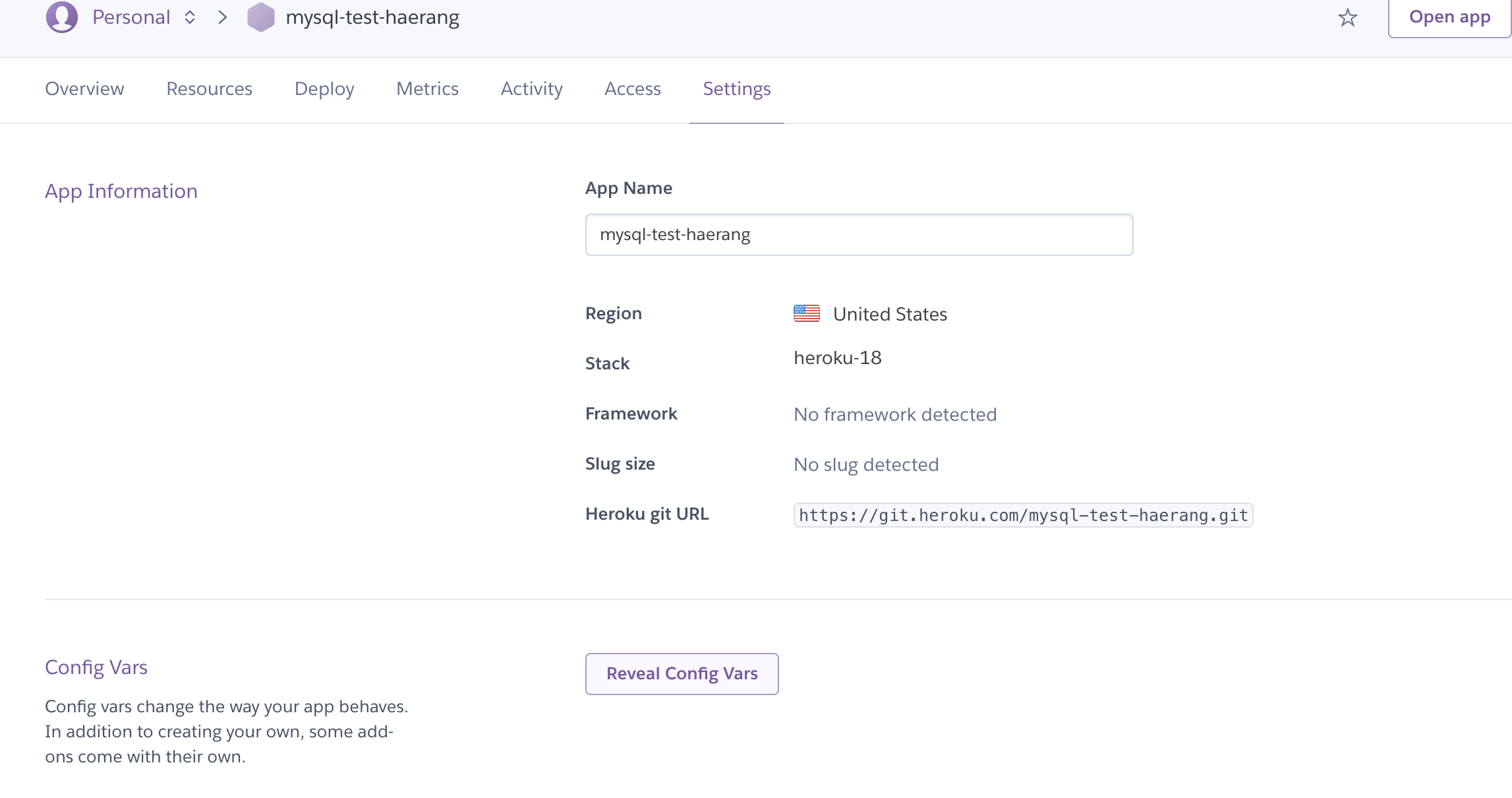Screen dimensions: 1512x798
Task: Select the Heroku git URL box
Action: [1023, 515]
